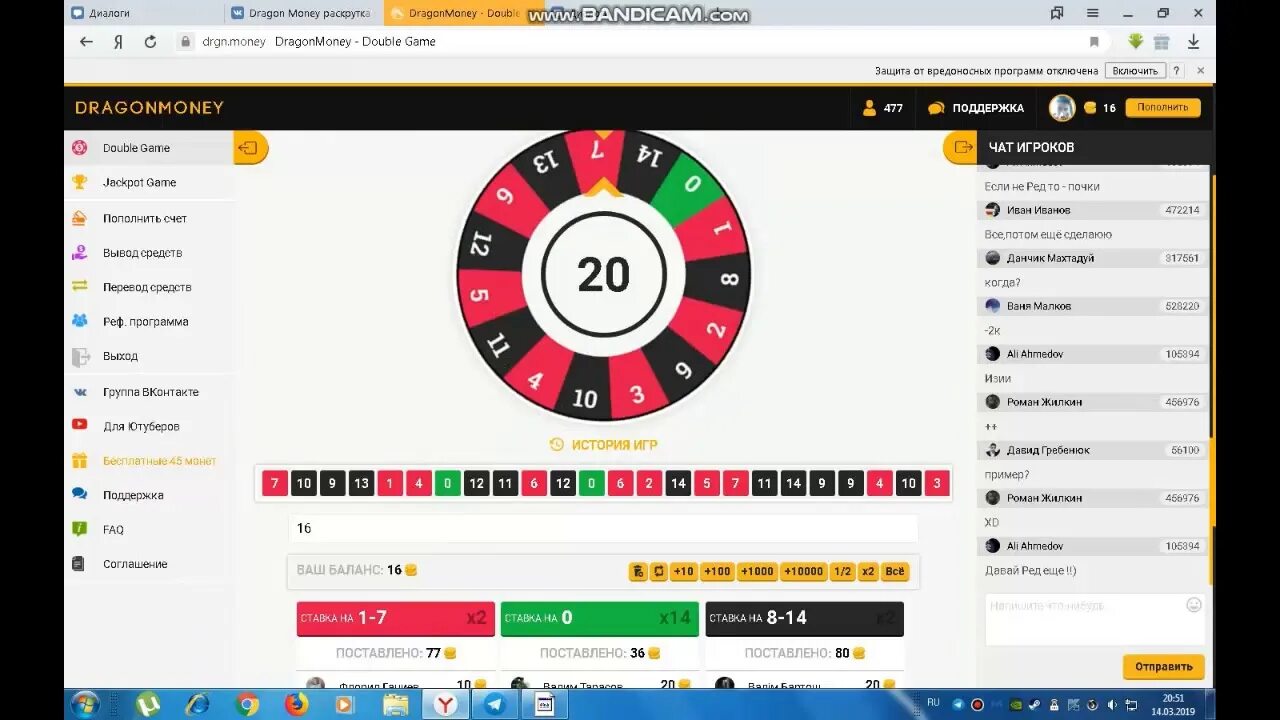1280x720 pixels.
Task: Repeat the last bet with refresh icon
Action: [x=658, y=572]
